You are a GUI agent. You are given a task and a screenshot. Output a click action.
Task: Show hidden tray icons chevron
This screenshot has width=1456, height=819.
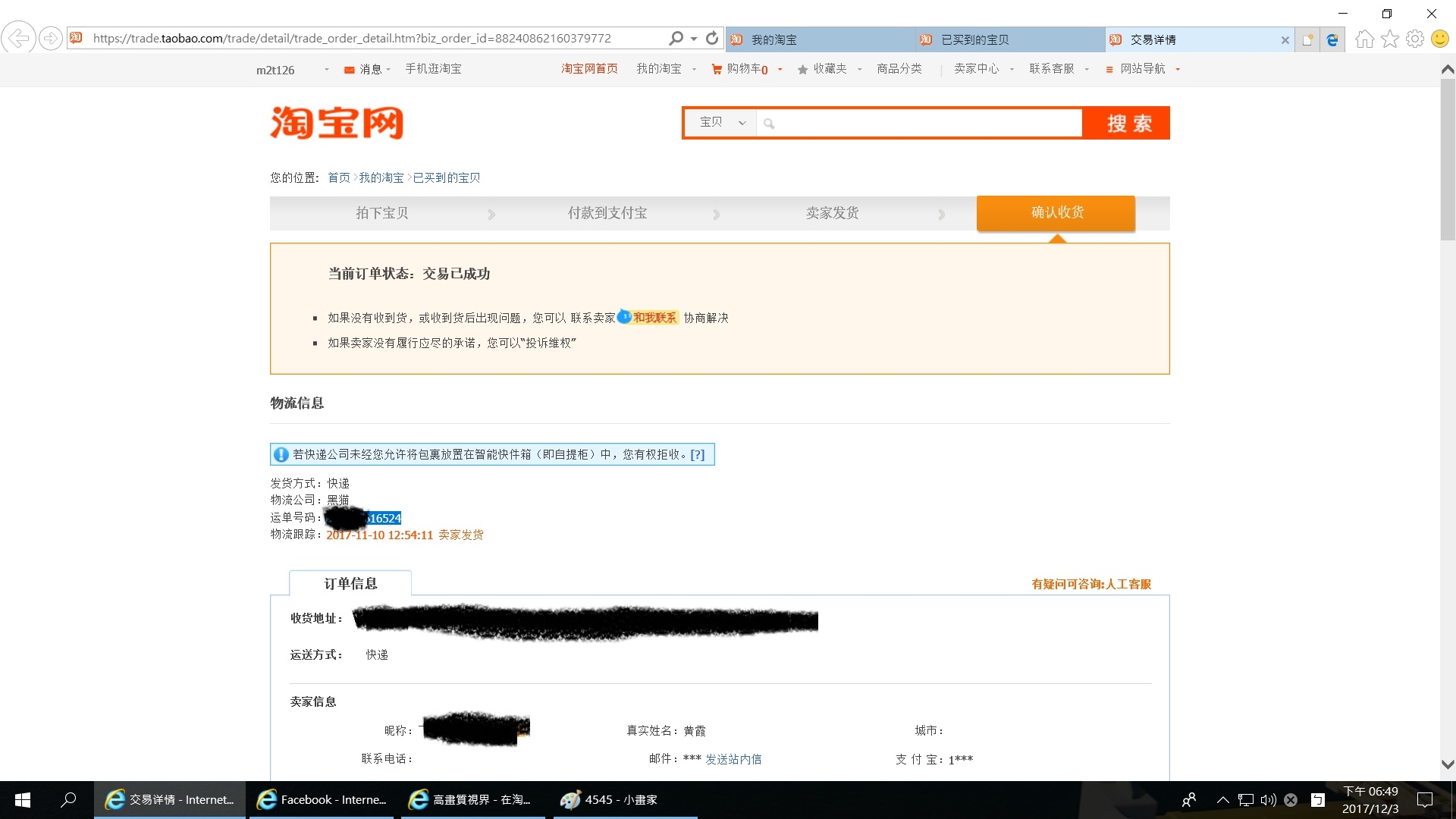(1222, 799)
